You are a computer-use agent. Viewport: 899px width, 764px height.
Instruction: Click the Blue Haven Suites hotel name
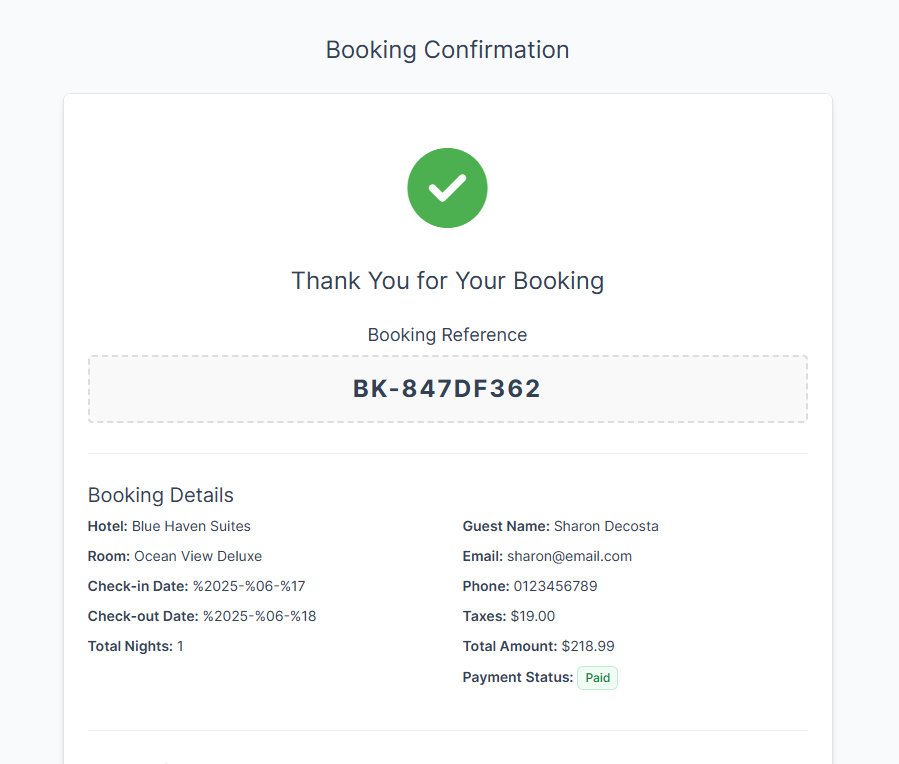click(191, 526)
